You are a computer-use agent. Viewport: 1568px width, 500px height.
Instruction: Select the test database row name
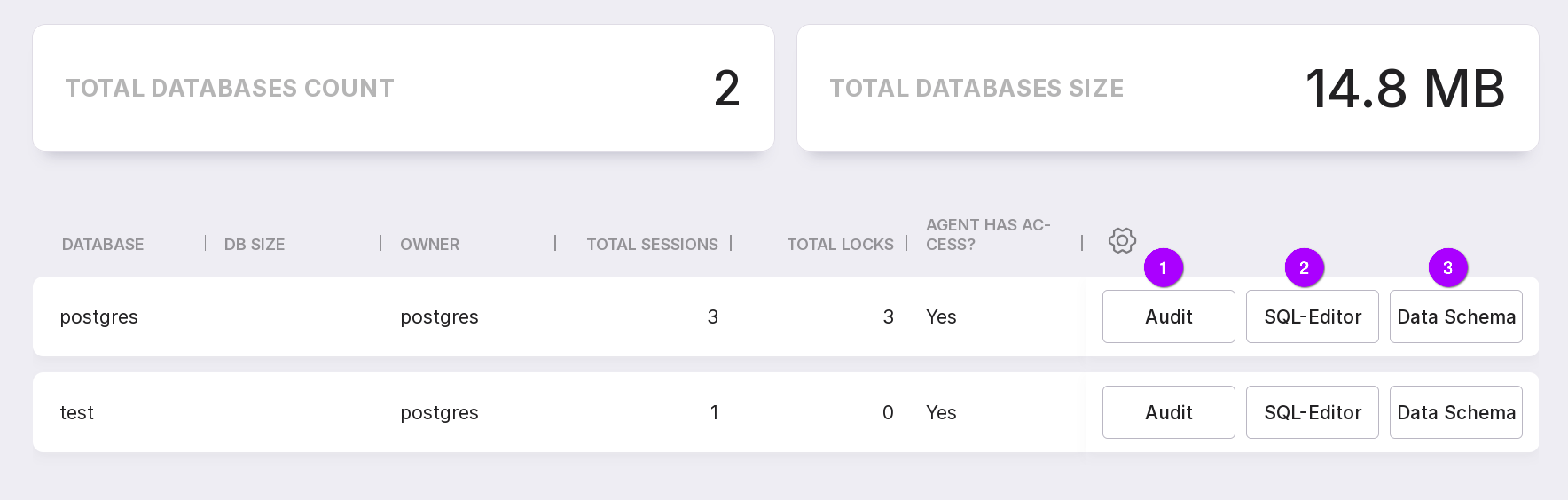click(77, 412)
